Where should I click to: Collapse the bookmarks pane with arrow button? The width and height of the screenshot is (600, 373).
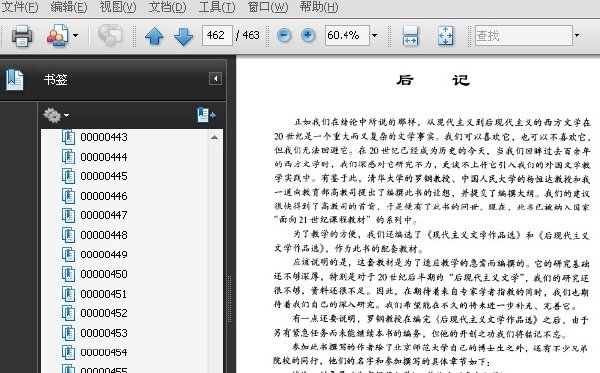point(215,79)
